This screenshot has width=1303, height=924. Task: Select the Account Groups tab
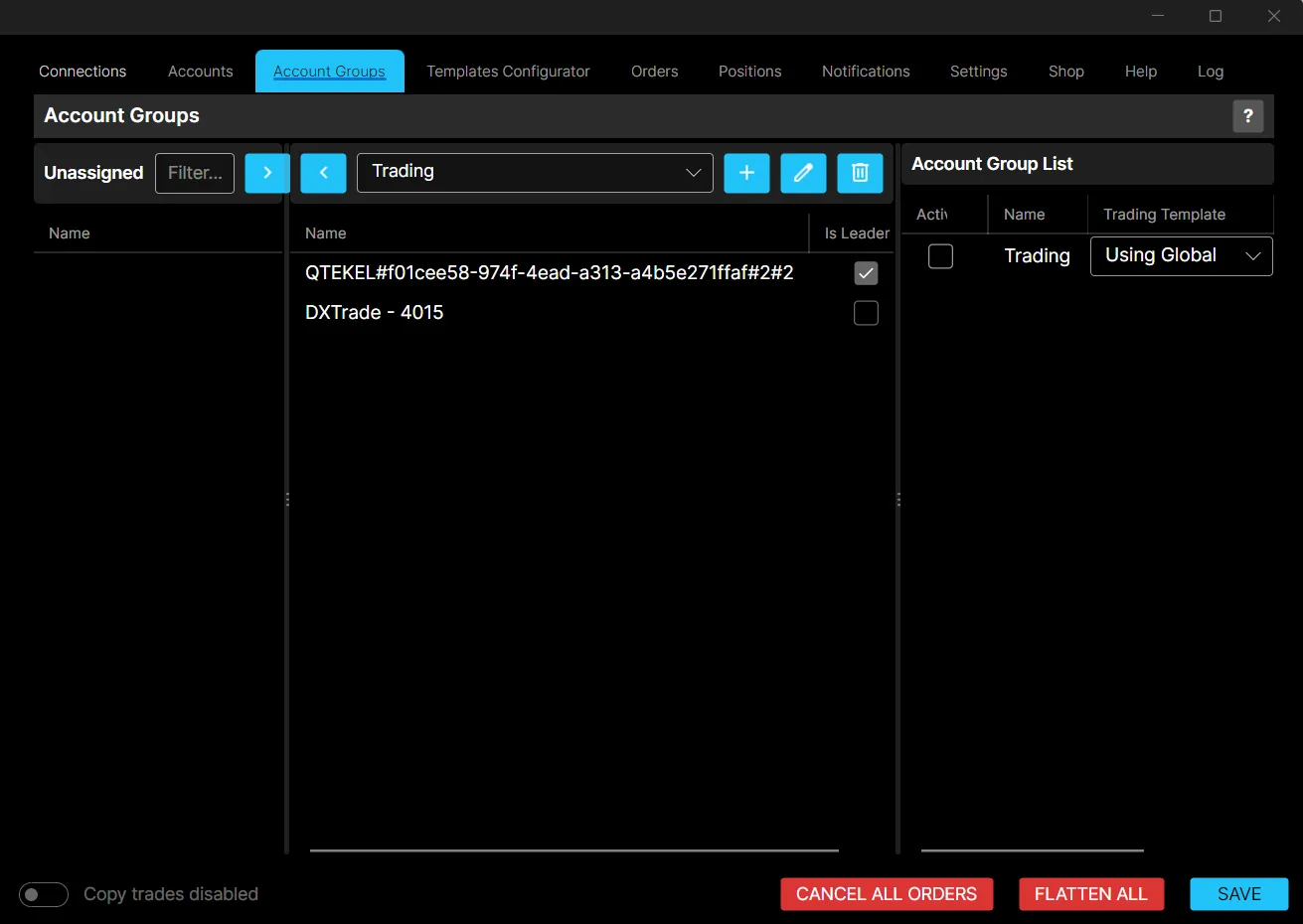[x=329, y=72]
